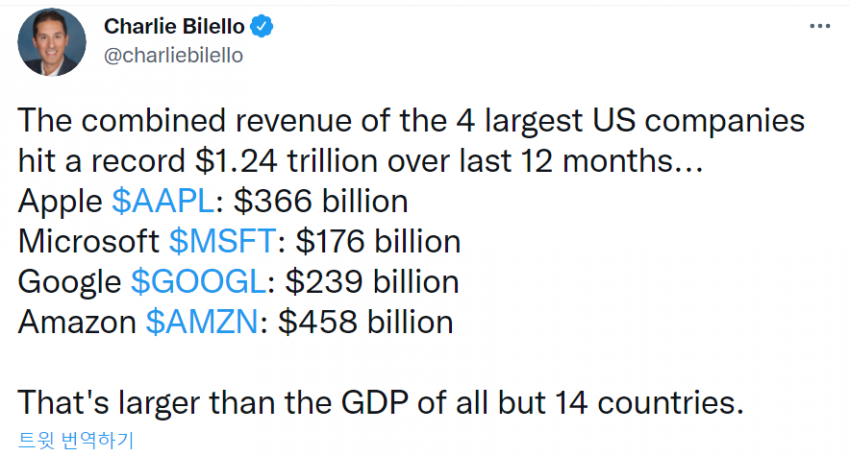
Task: Click the "$458 billion" revenue figure
Action: point(365,321)
